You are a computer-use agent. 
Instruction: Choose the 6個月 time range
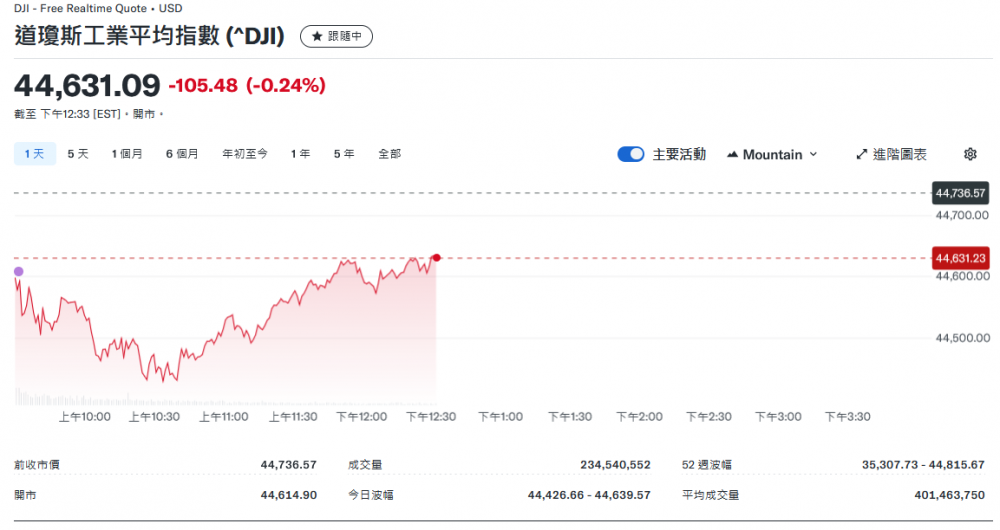click(182, 154)
